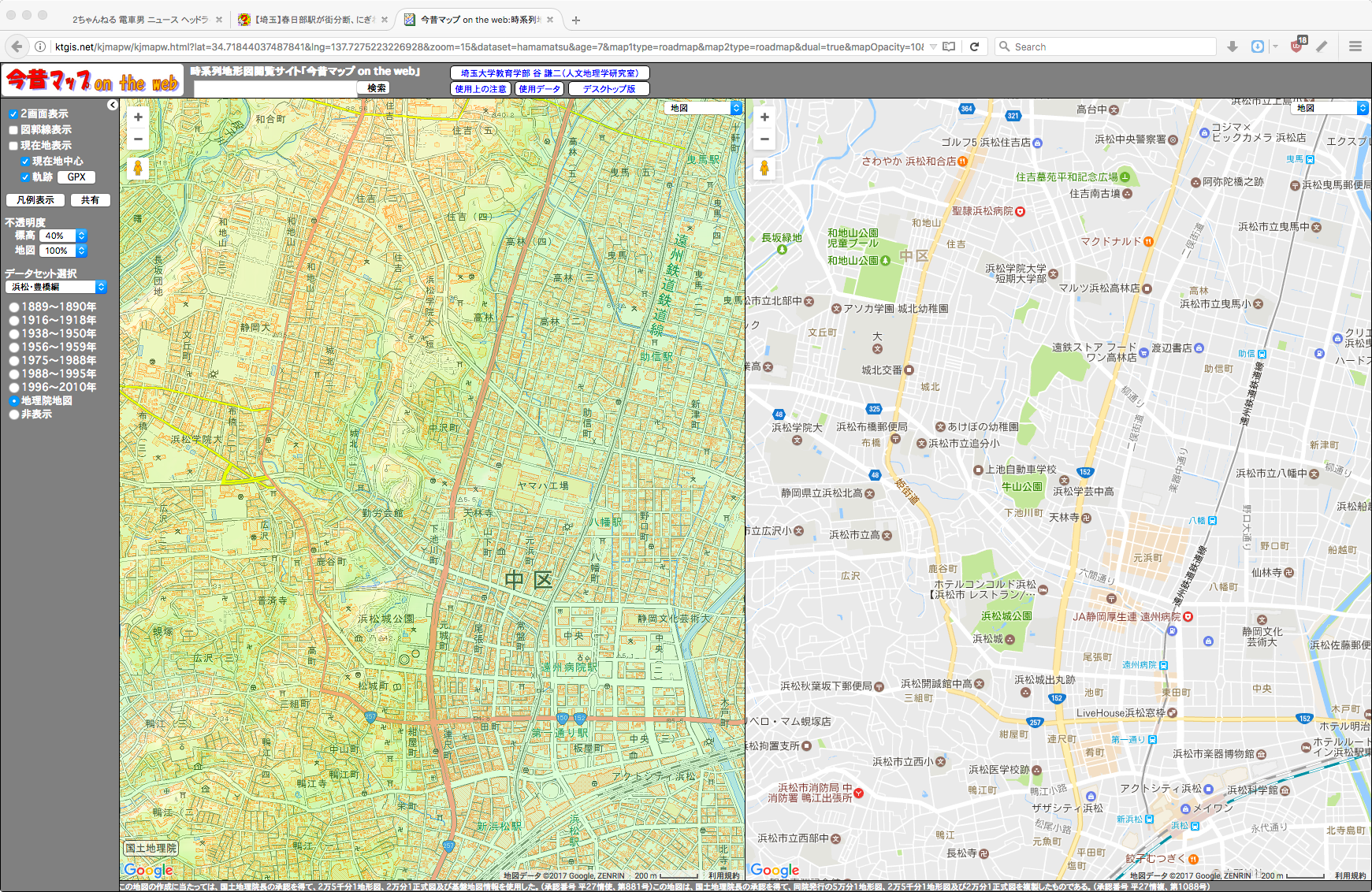Image resolution: width=1372 pixels, height=892 pixels.
Task: Switch to the 春日部駅 browser tab
Action: [x=313, y=20]
